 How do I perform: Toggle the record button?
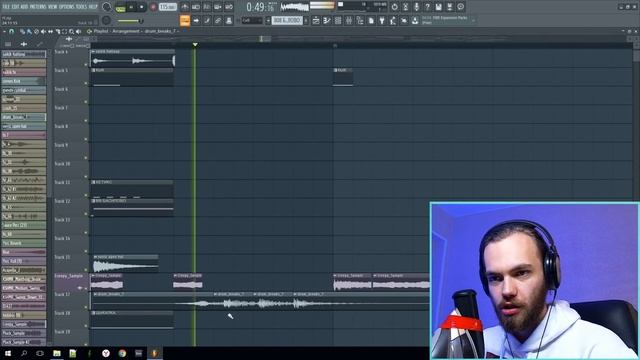coord(153,7)
